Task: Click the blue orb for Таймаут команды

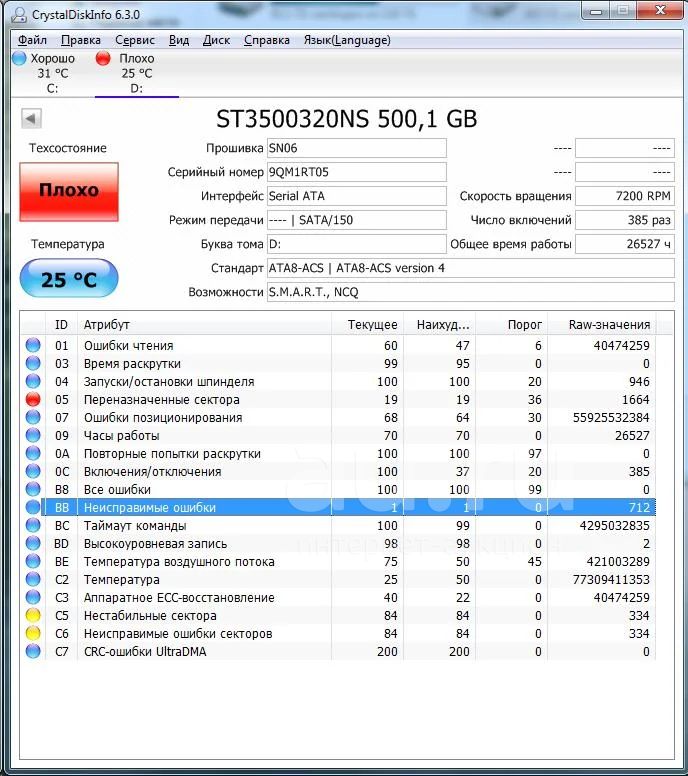Action: point(33,525)
